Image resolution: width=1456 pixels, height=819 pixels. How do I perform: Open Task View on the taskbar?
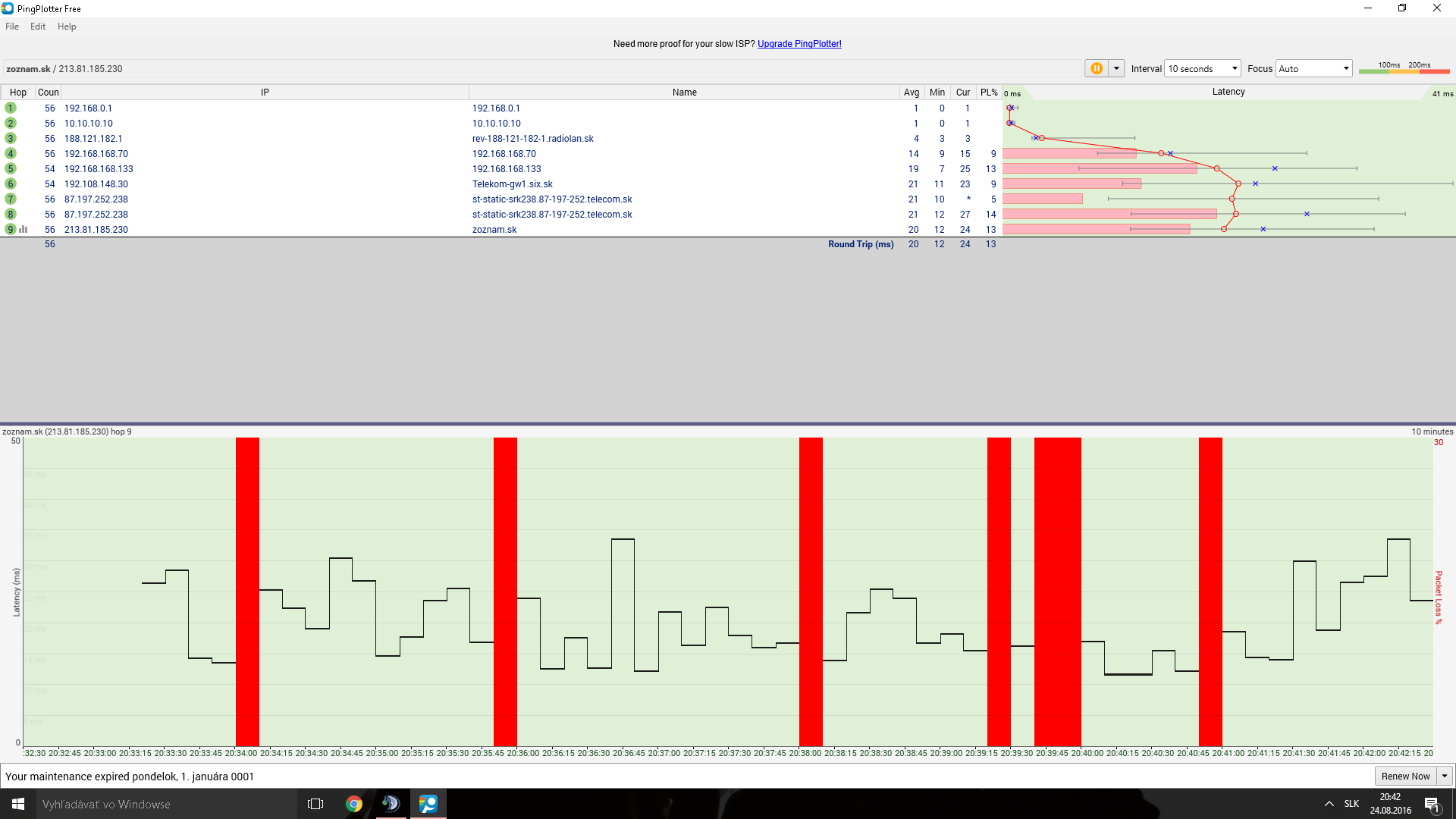(x=315, y=804)
